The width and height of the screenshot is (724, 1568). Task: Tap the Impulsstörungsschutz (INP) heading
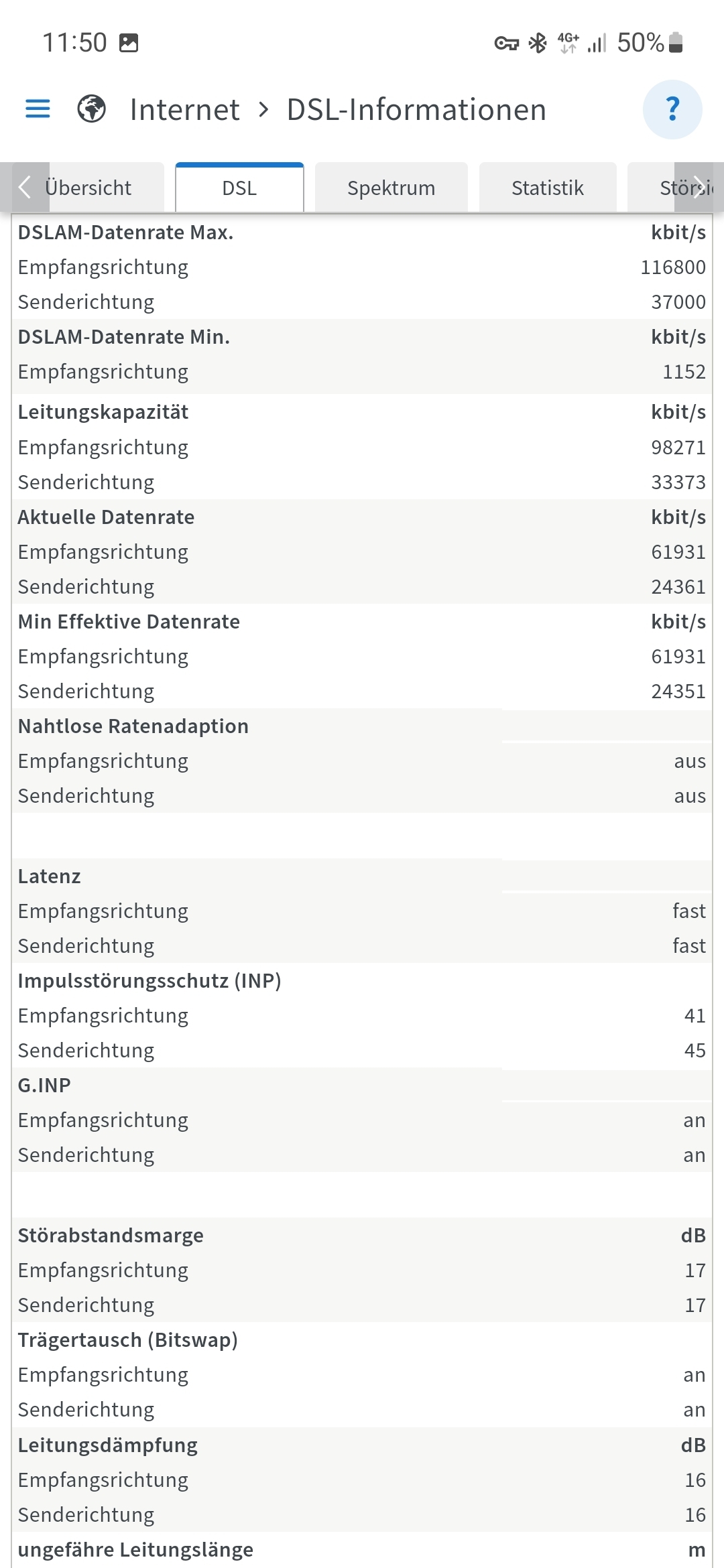[149, 981]
